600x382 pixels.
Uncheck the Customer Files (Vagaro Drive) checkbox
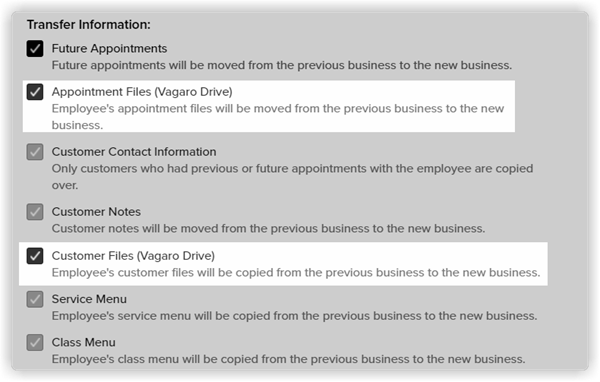coord(35,256)
